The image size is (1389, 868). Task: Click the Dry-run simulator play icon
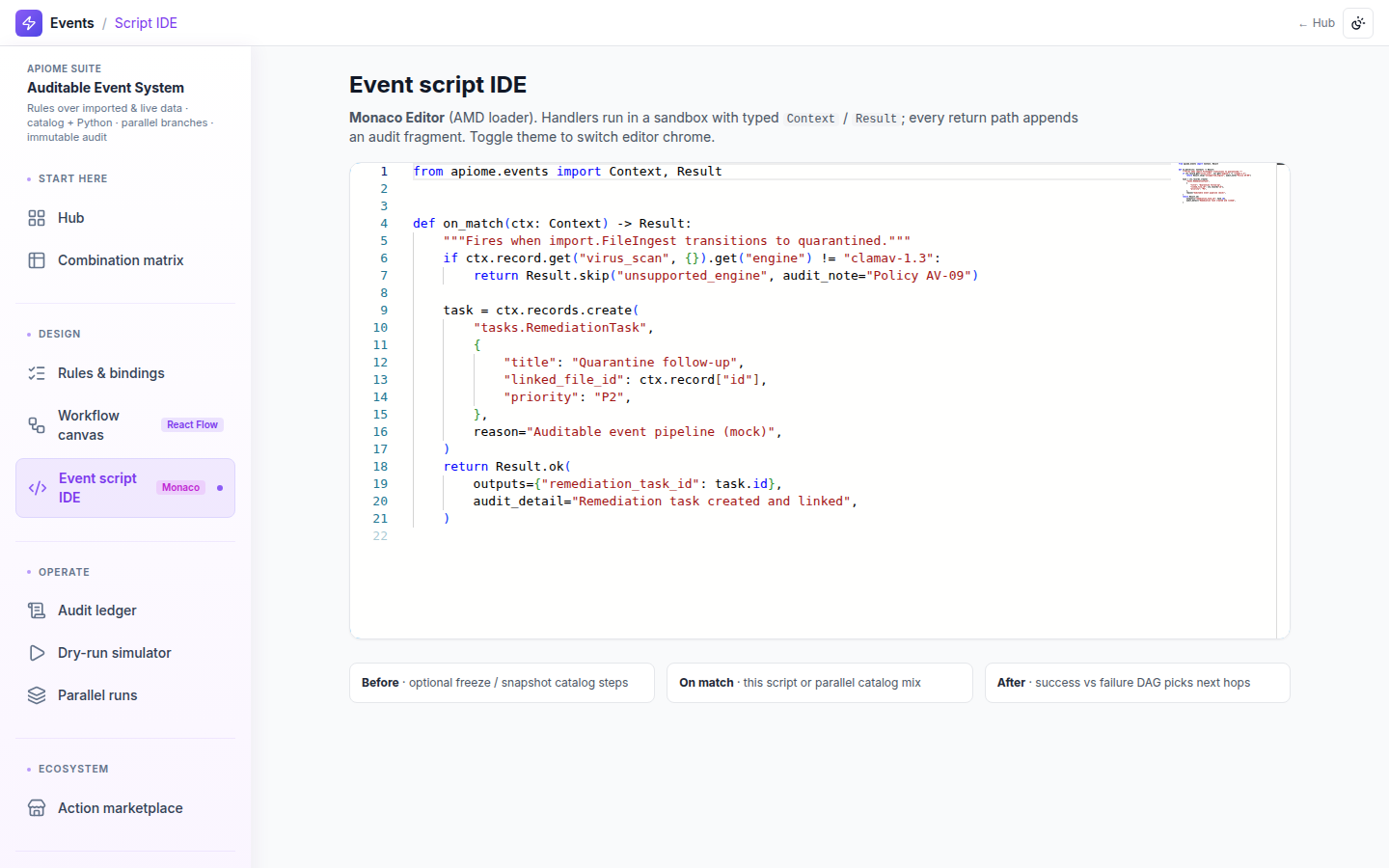[37, 653]
